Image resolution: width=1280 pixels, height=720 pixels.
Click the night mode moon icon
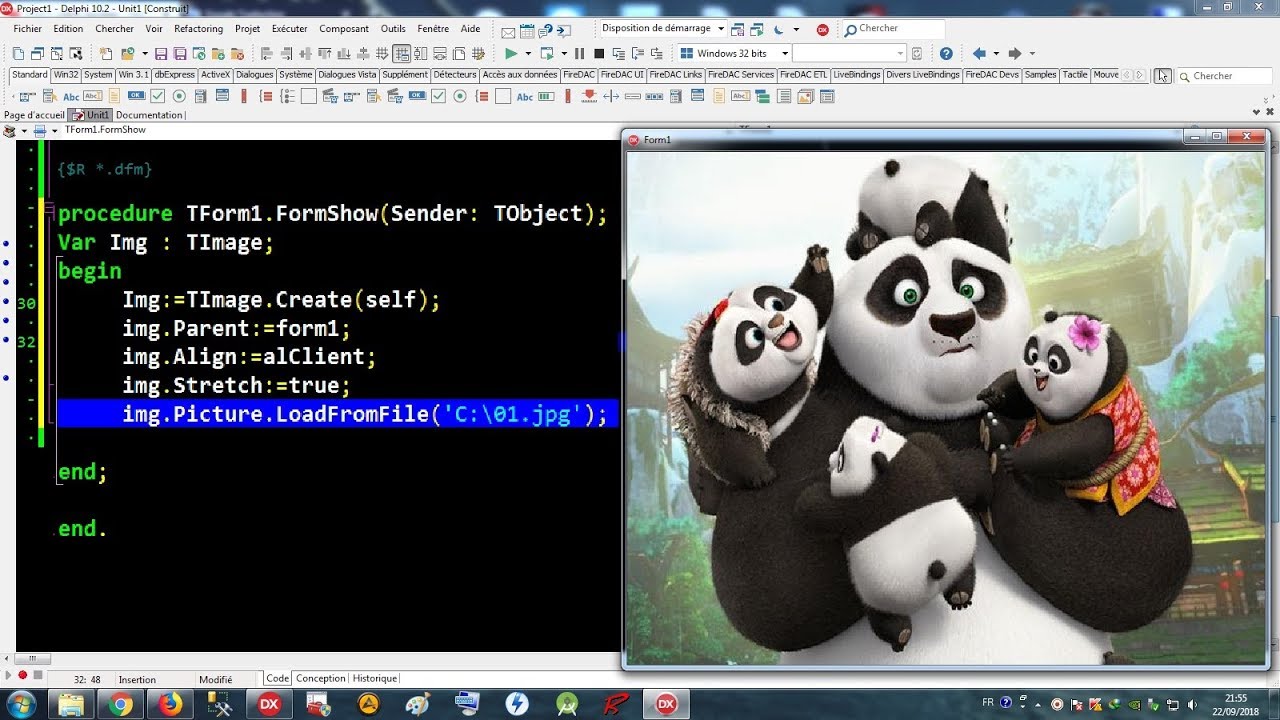point(779,29)
